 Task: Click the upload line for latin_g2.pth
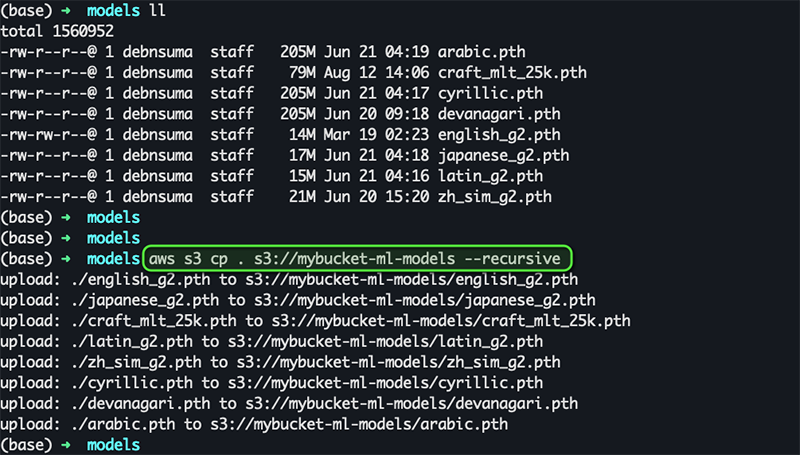click(x=271, y=342)
